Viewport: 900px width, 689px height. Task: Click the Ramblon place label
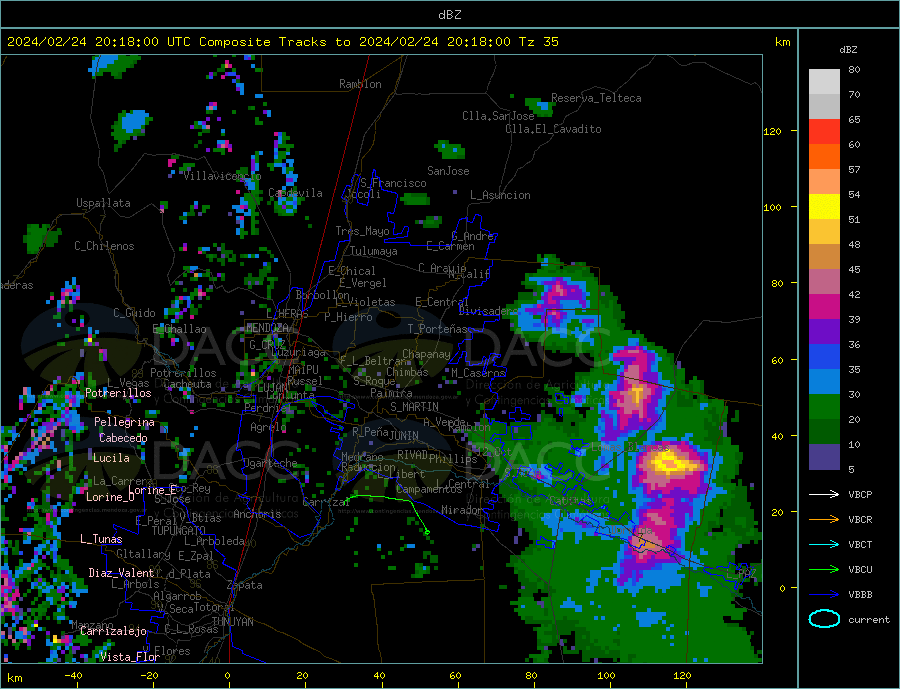[x=360, y=84]
